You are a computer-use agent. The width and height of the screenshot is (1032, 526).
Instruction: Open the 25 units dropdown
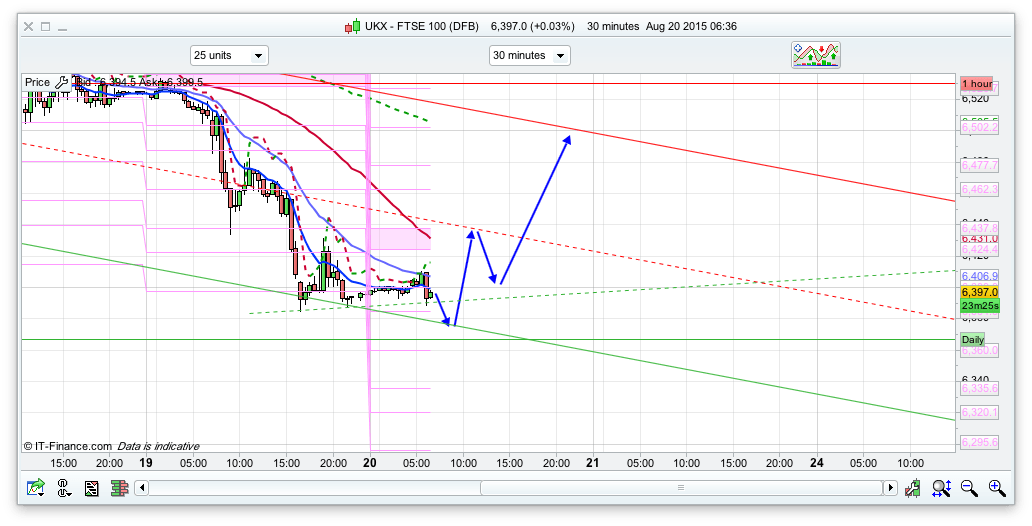(x=229, y=56)
